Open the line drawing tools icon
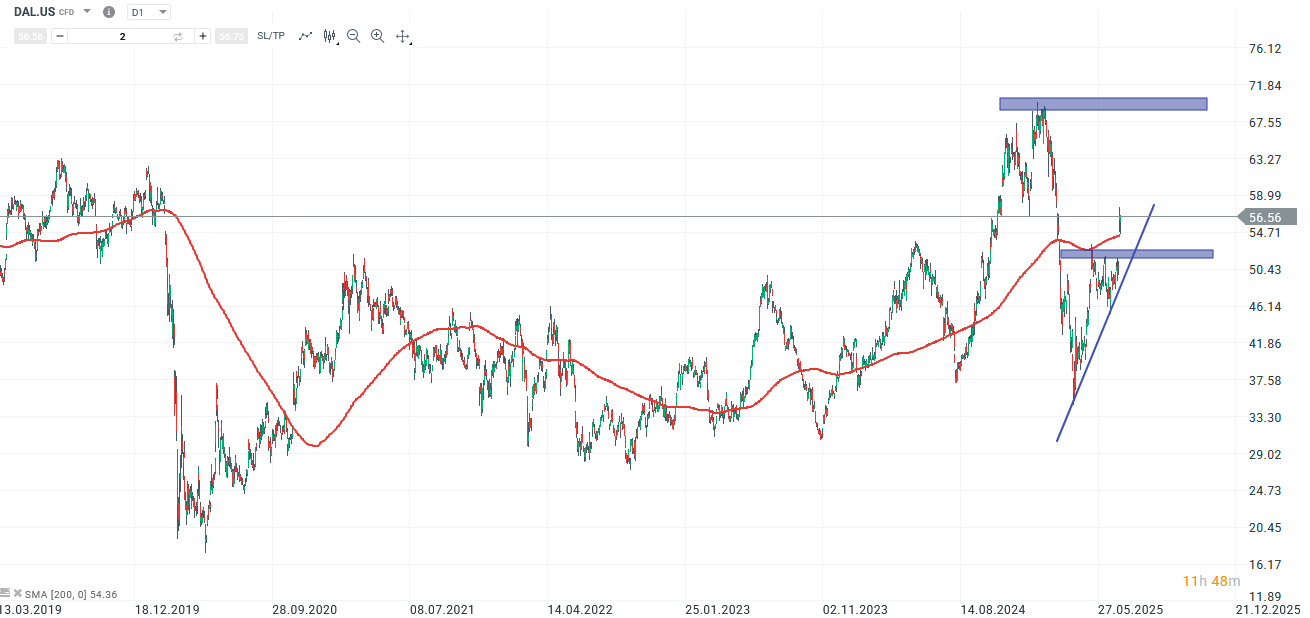The image size is (1310, 618). [305, 36]
